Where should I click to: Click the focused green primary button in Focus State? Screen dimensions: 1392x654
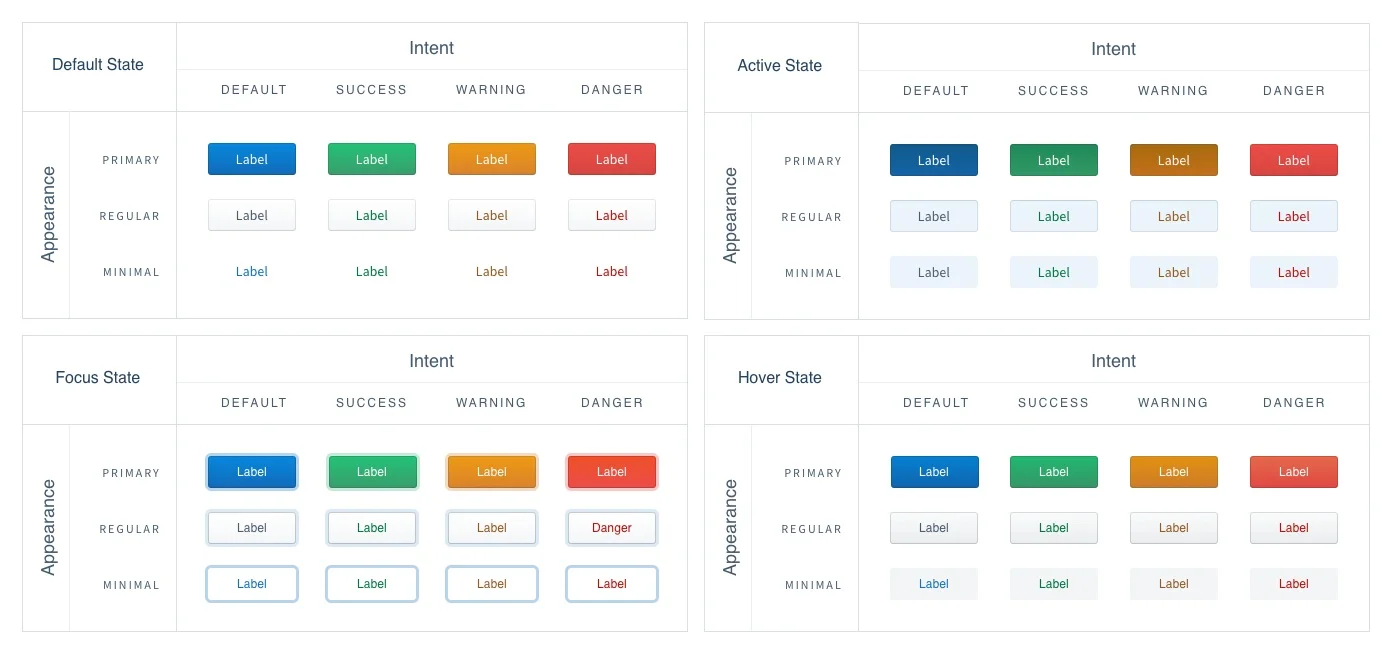point(372,472)
